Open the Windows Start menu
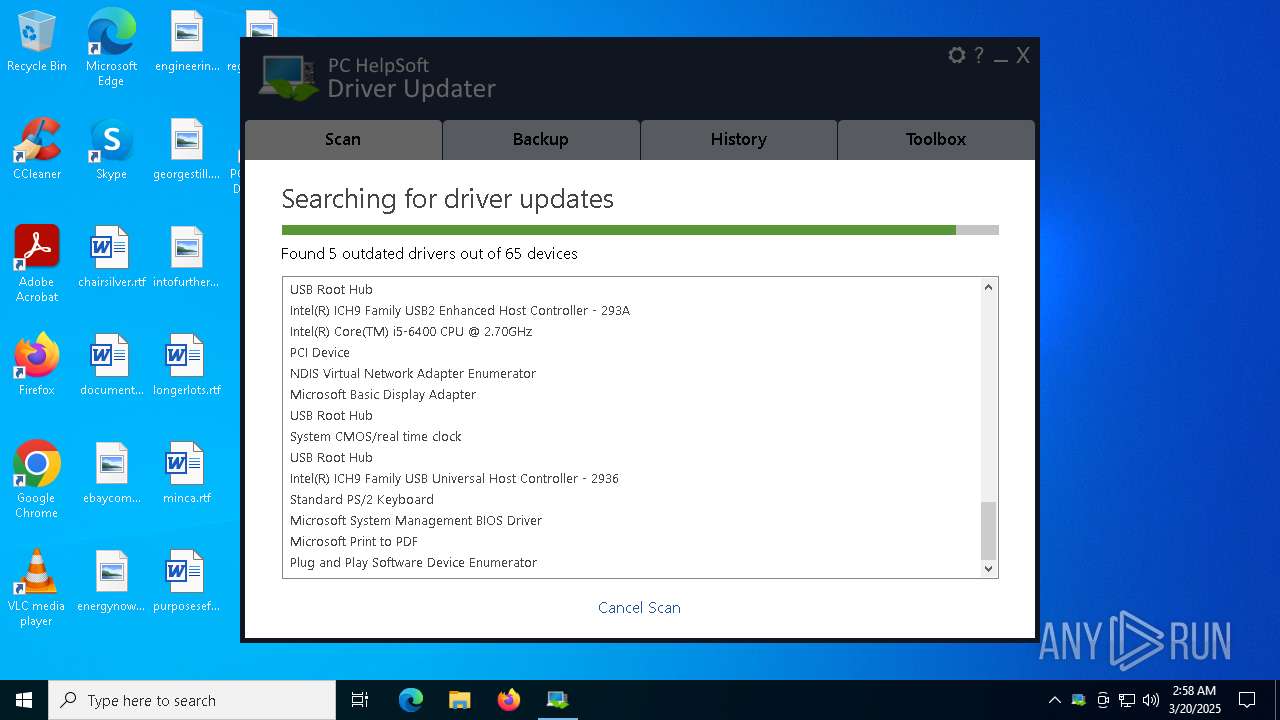The image size is (1280, 720). point(24,700)
